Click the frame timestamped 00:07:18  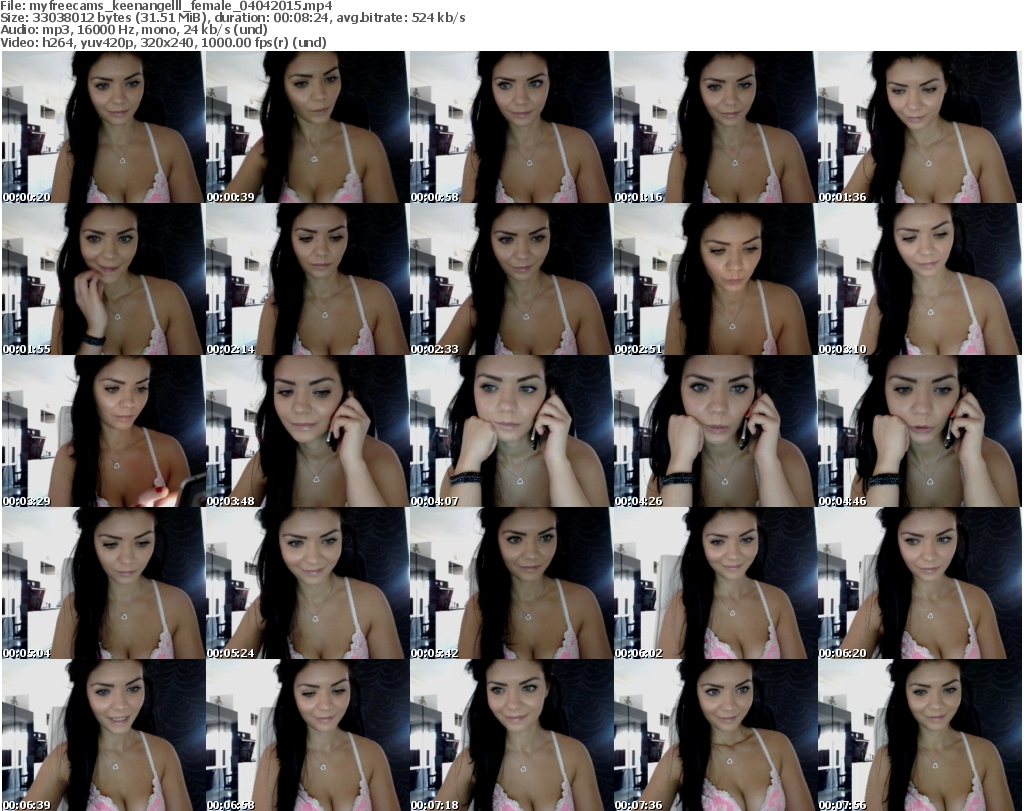pos(510,735)
